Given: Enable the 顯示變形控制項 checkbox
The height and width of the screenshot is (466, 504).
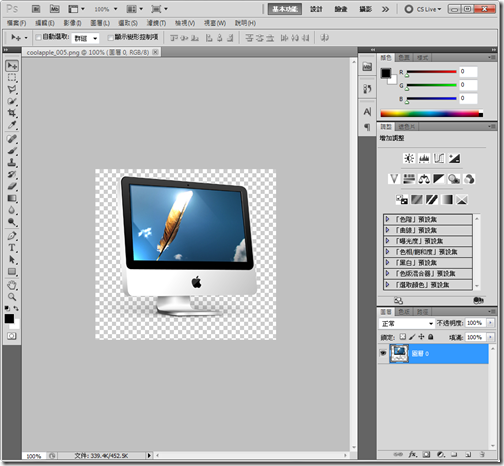Looking at the screenshot, I should coord(110,37).
